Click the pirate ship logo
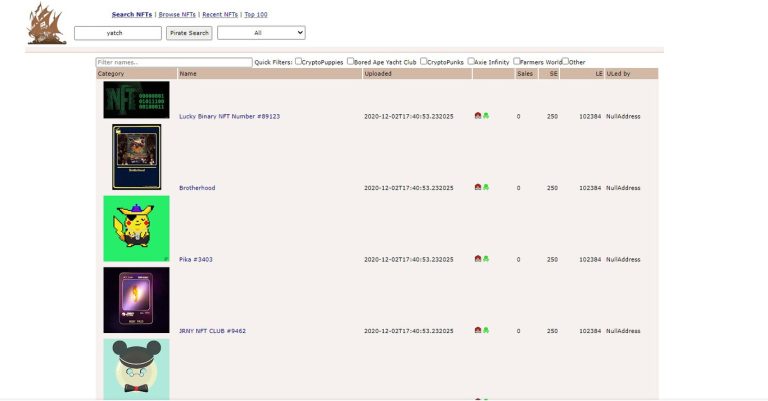Image resolution: width=768 pixels, height=401 pixels. [x=45, y=23]
